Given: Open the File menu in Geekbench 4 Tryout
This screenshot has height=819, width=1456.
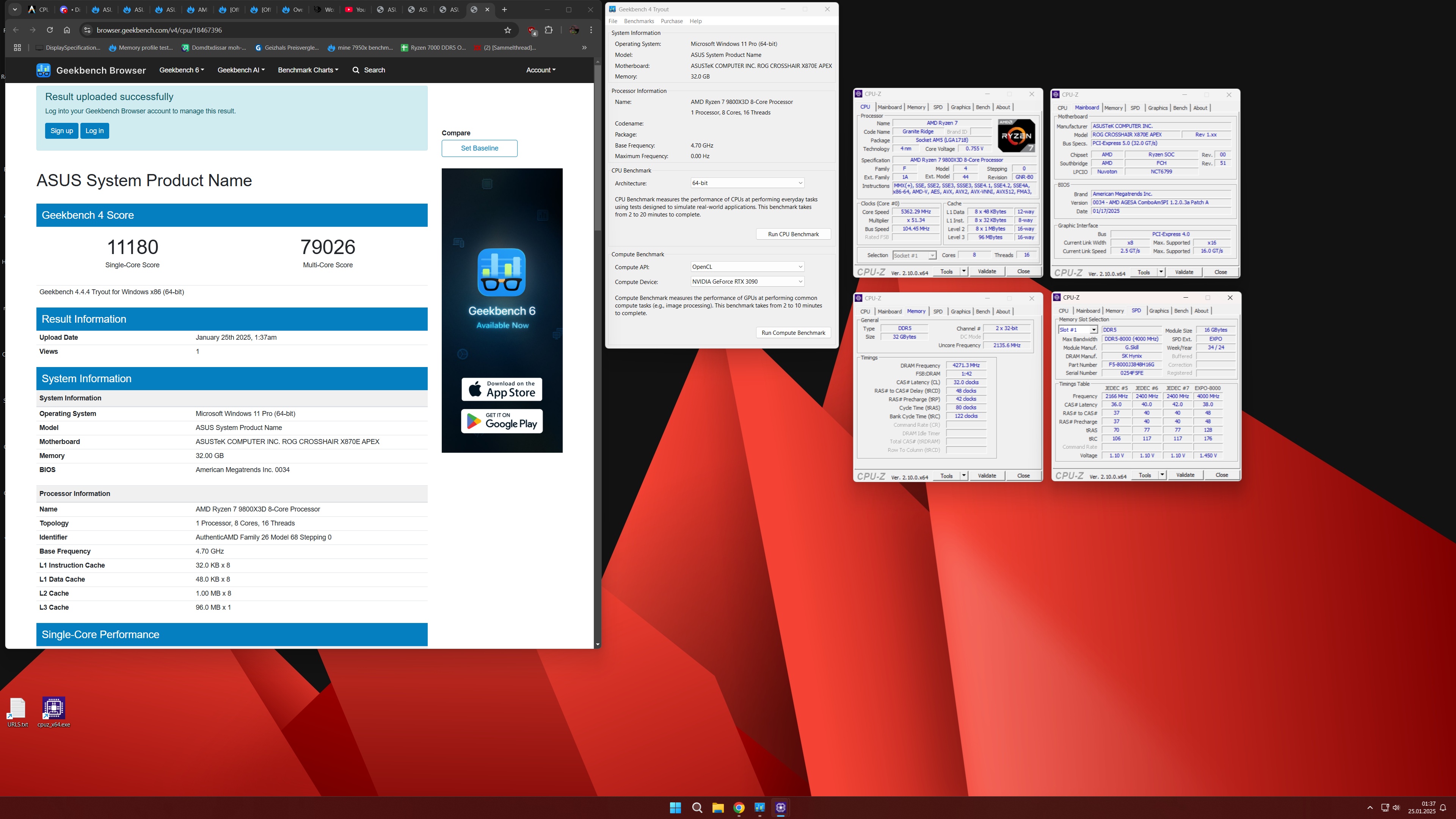Looking at the screenshot, I should pos(613,21).
